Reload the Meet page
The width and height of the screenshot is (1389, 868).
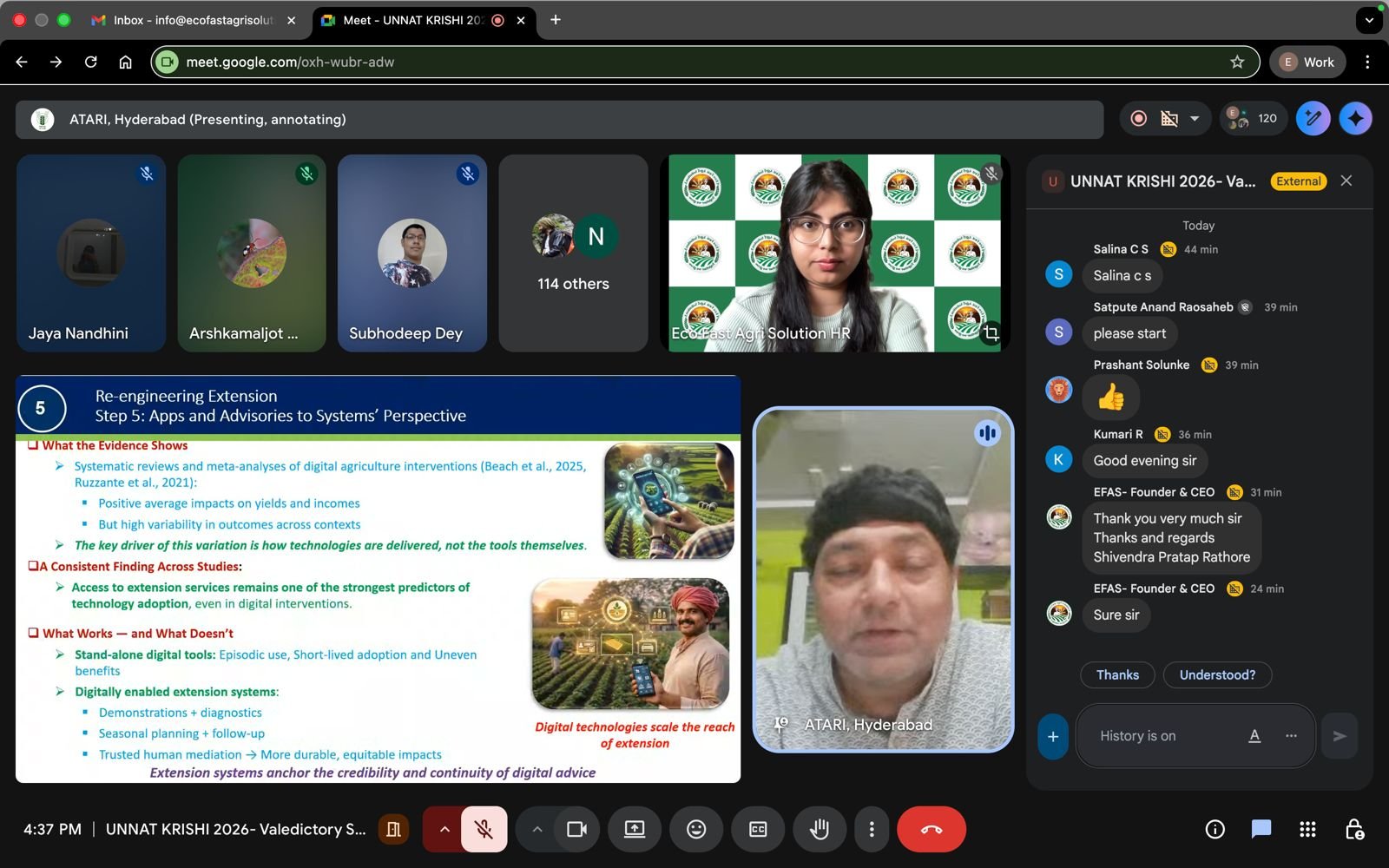[90, 62]
